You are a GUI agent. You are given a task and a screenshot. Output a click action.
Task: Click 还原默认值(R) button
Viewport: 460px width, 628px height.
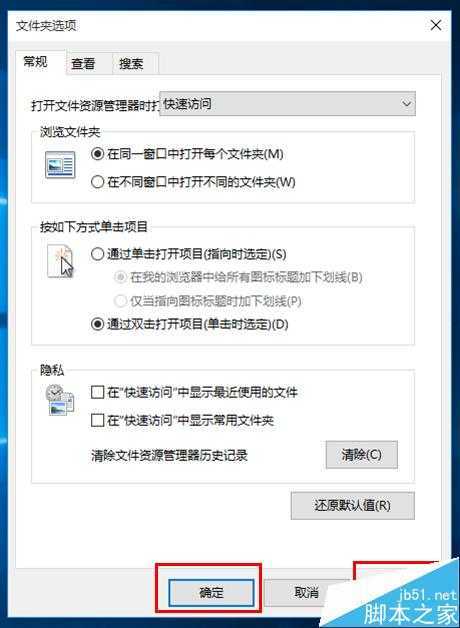point(352,505)
